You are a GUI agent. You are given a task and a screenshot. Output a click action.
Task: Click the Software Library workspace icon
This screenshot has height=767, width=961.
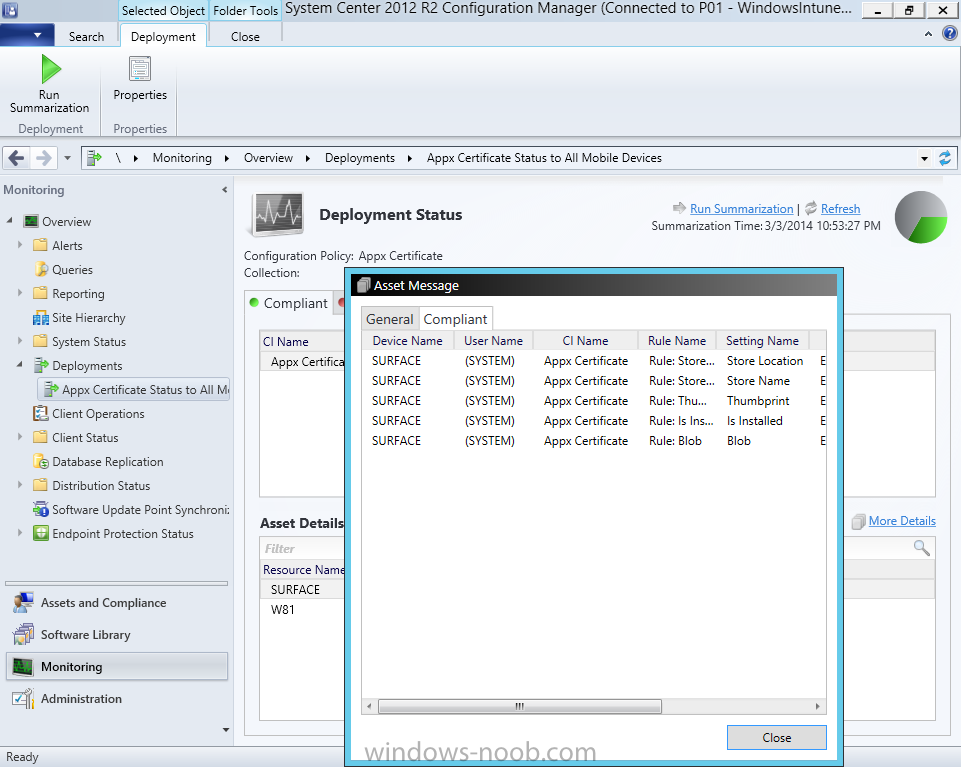click(23, 635)
